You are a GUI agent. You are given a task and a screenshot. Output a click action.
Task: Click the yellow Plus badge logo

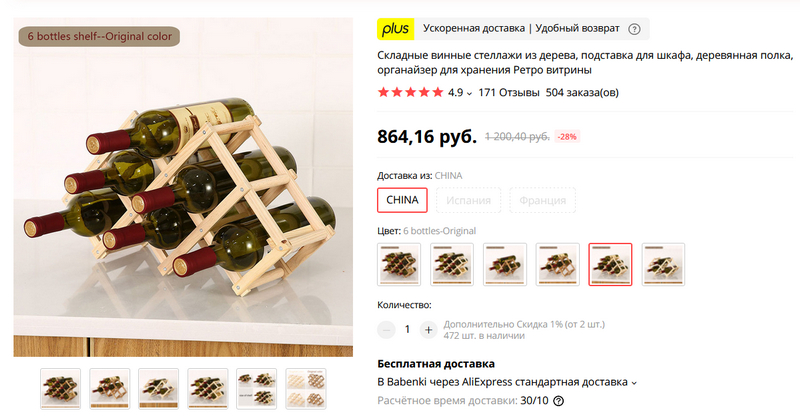(395, 29)
